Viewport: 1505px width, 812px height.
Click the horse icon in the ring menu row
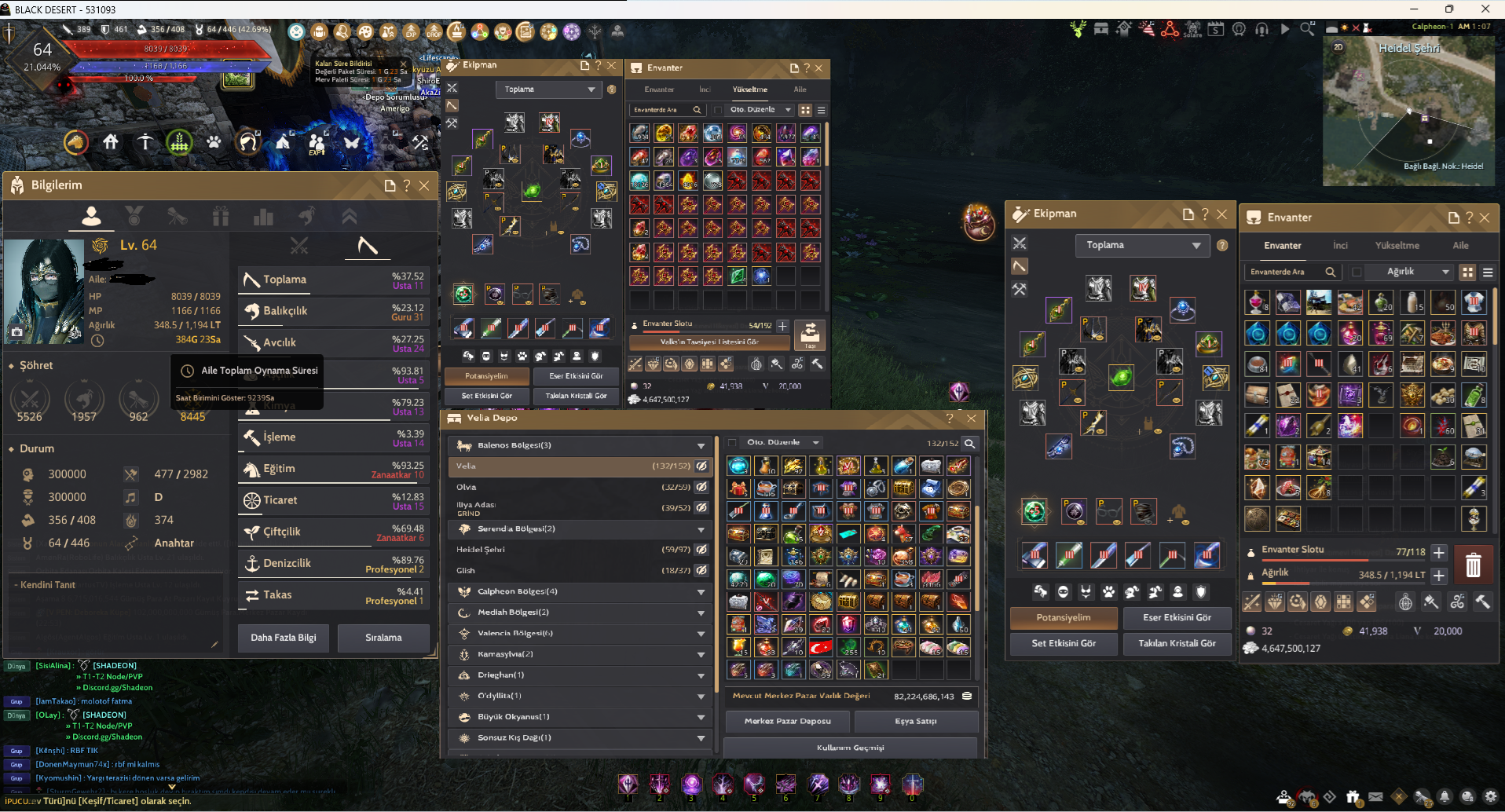tap(75, 142)
